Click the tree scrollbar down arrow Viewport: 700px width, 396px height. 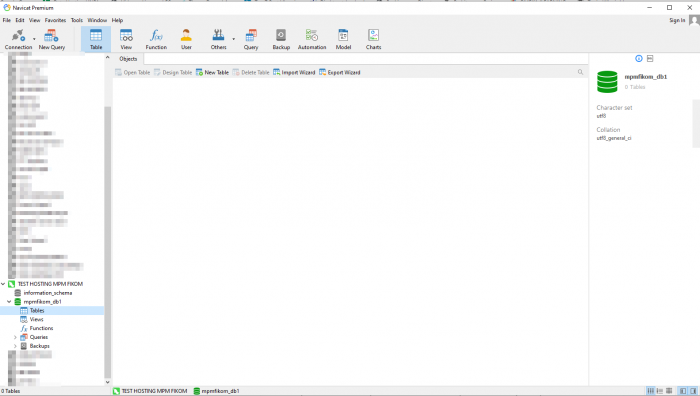coord(107,382)
